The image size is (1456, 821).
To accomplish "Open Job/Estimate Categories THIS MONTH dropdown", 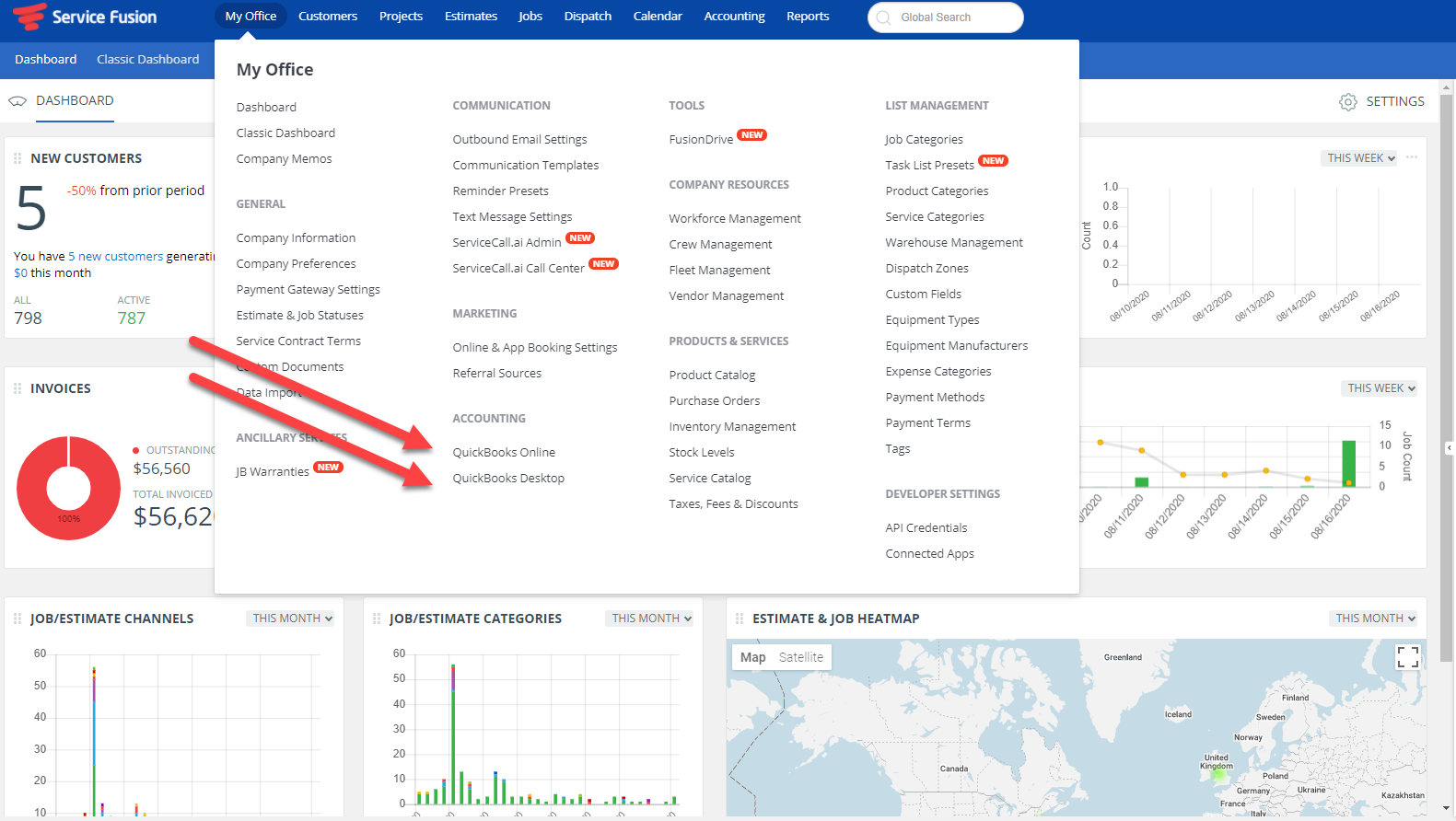I will point(651,619).
